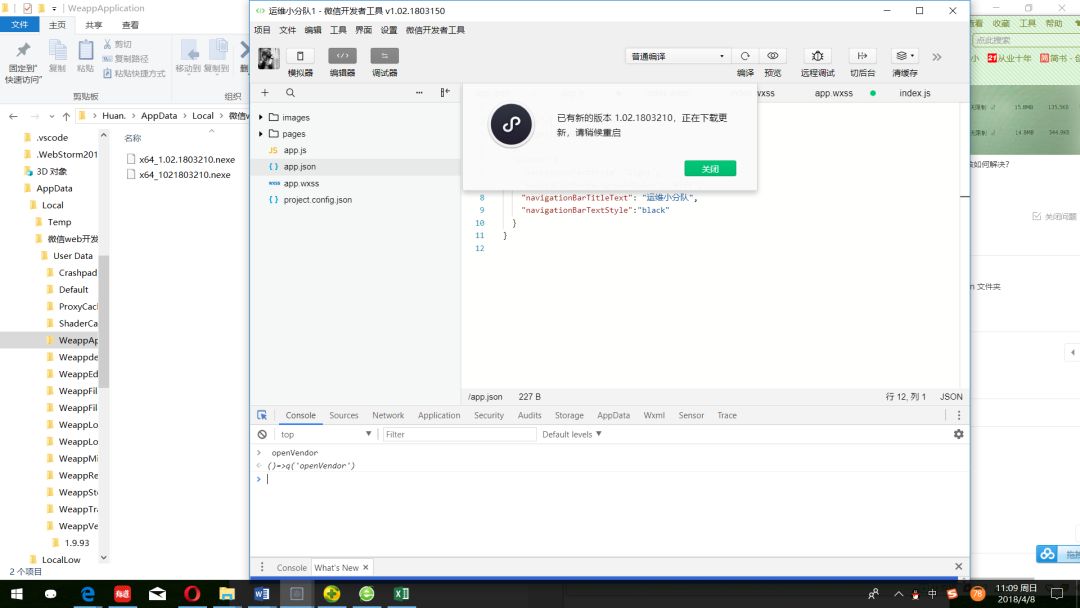Click the DevTools element inspector icon

262,415
